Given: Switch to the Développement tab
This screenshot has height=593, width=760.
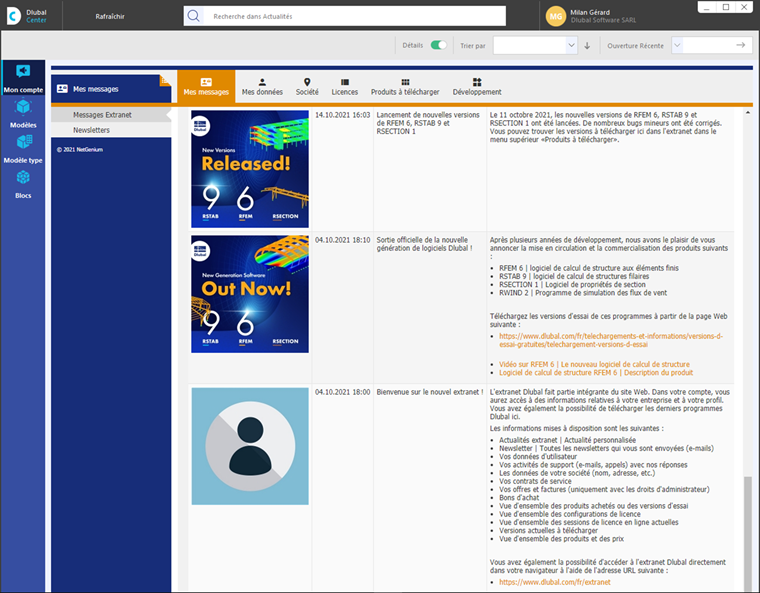Looking at the screenshot, I should point(477,86).
